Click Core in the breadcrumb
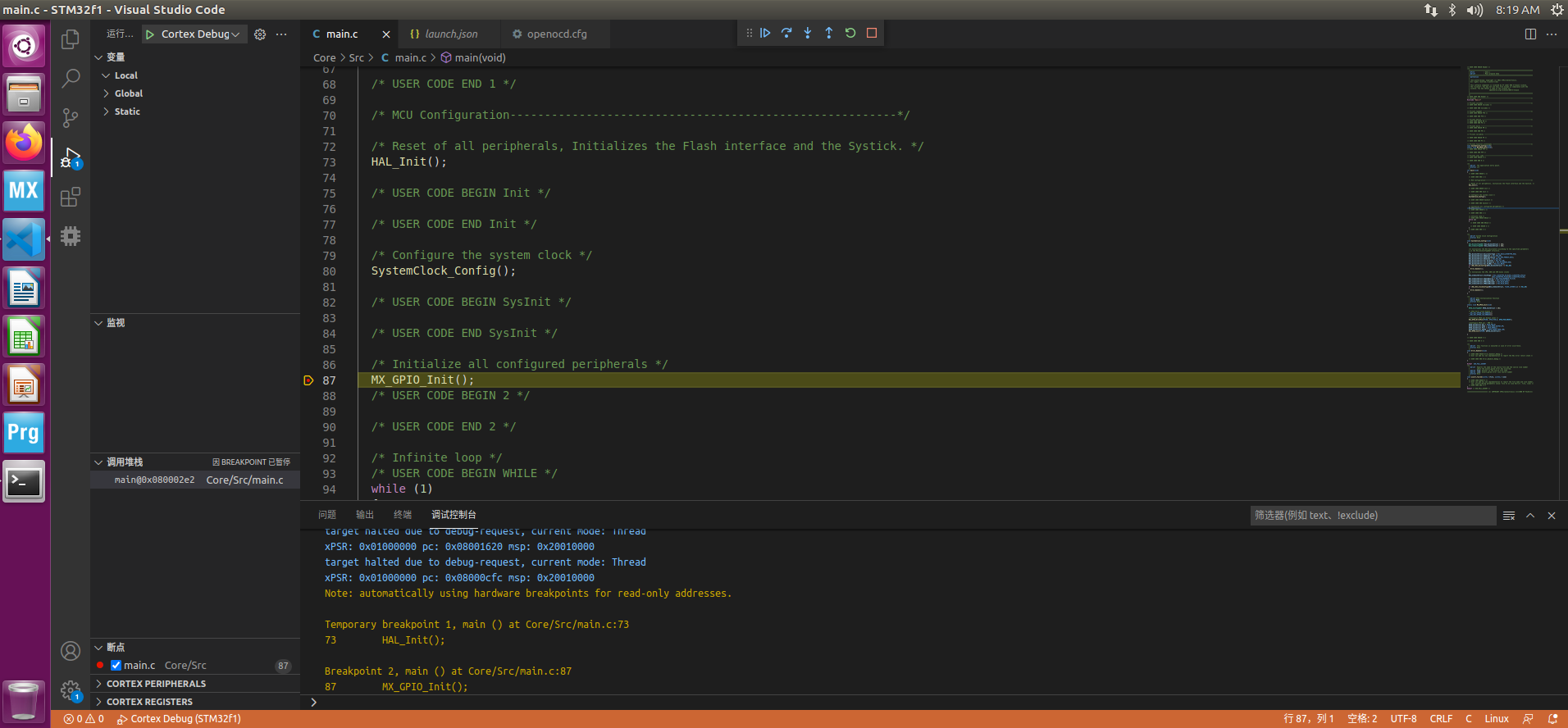 pyautogui.click(x=324, y=58)
